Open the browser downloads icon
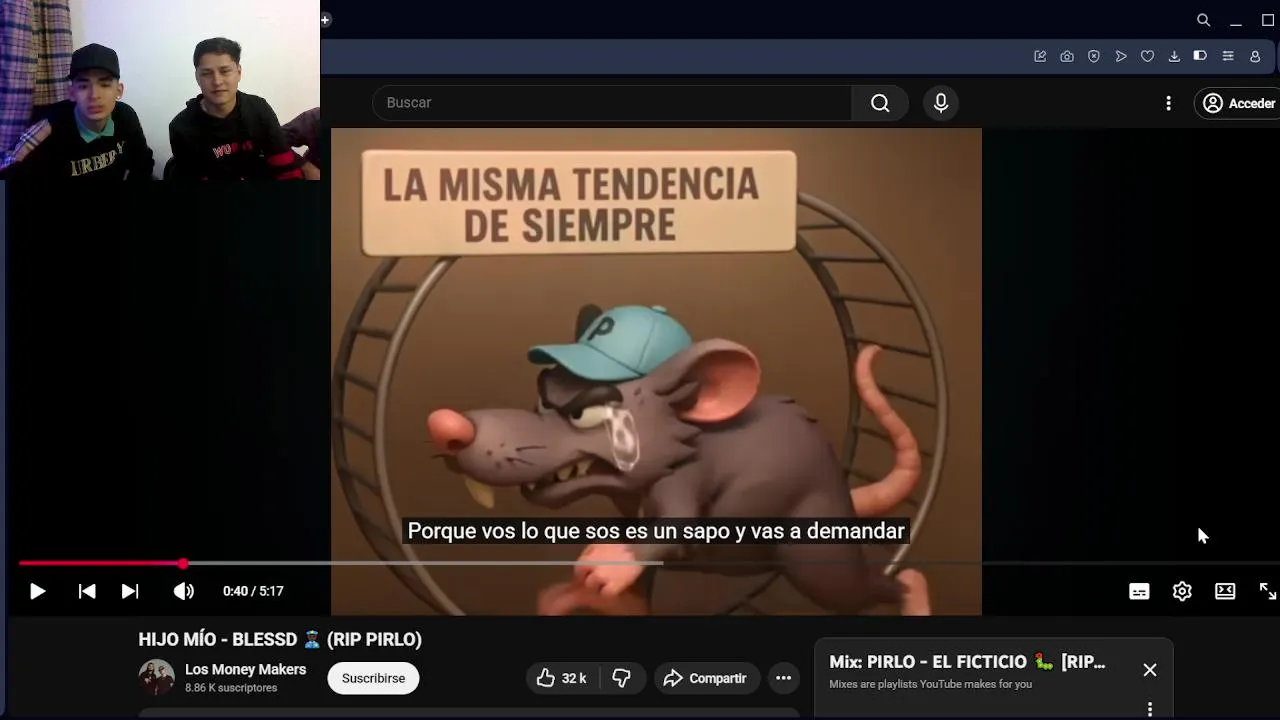Image resolution: width=1280 pixels, height=720 pixels. click(x=1174, y=56)
